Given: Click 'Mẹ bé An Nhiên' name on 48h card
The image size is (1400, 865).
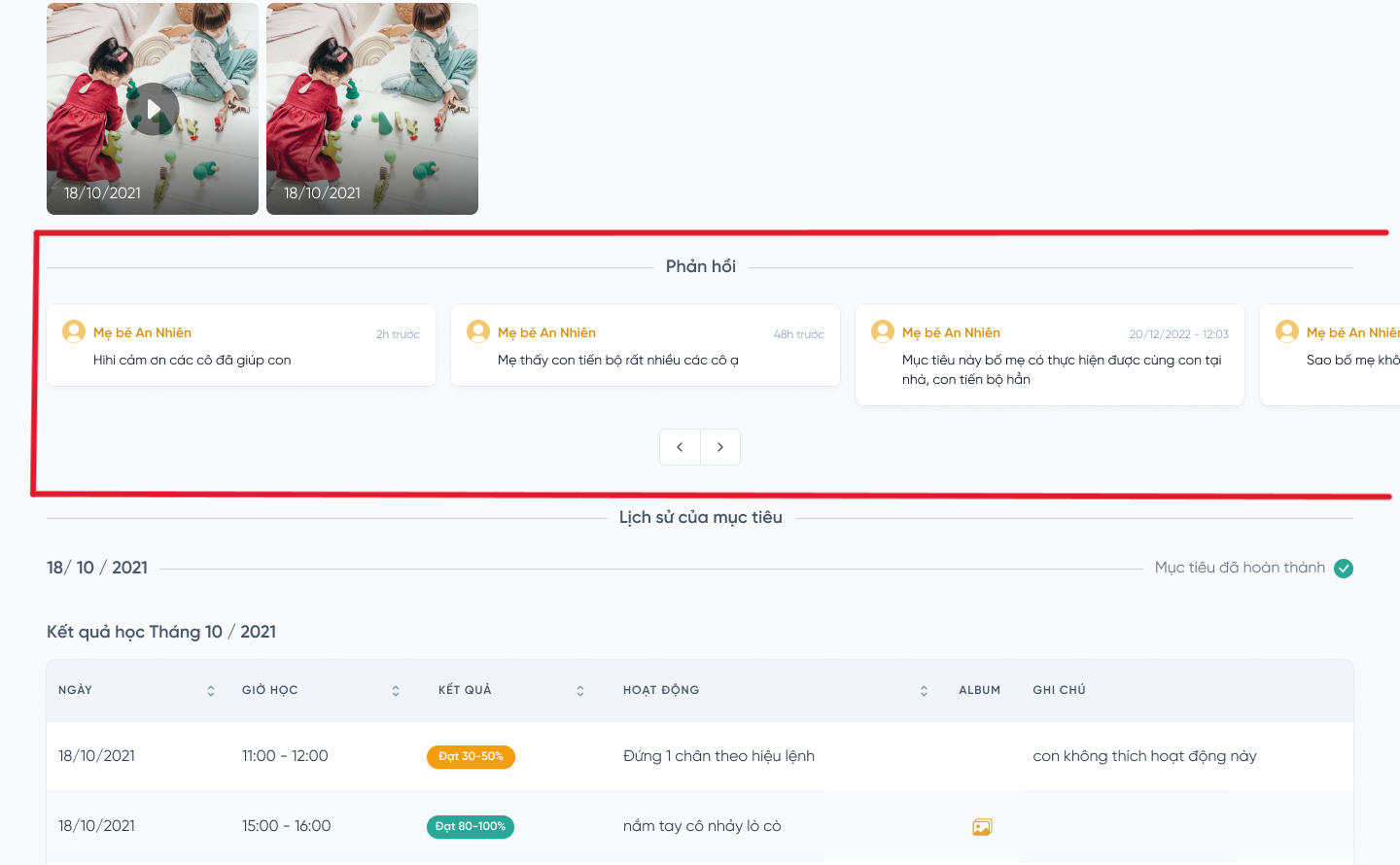Looking at the screenshot, I should pyautogui.click(x=546, y=332).
